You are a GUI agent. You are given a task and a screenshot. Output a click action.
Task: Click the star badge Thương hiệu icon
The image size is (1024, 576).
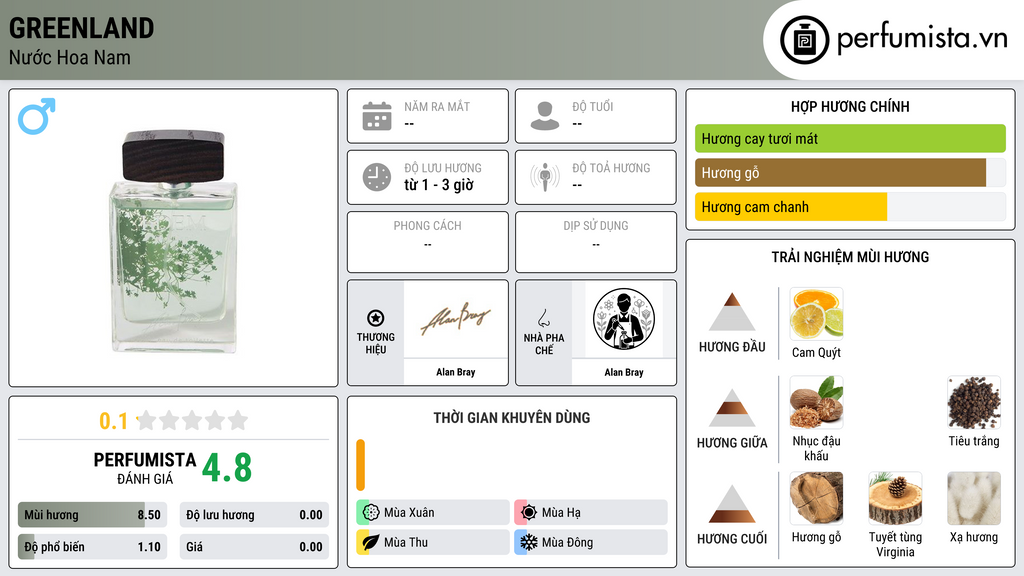376,318
